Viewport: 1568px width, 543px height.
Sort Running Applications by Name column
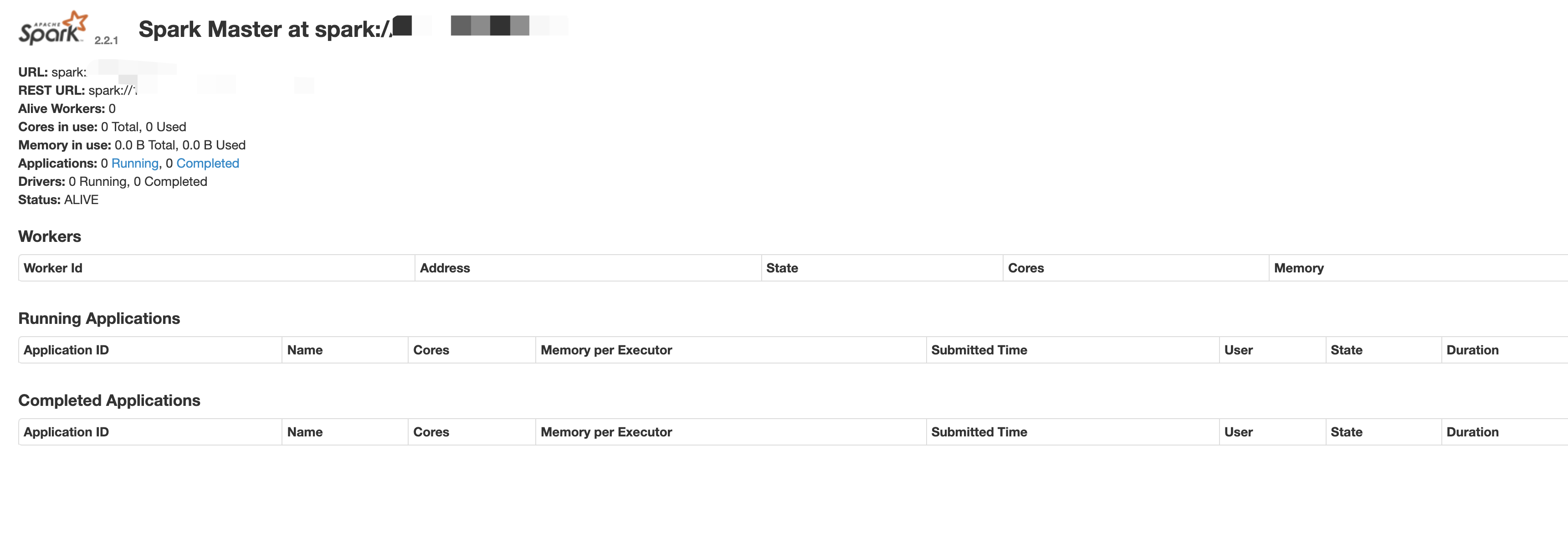[x=305, y=350]
